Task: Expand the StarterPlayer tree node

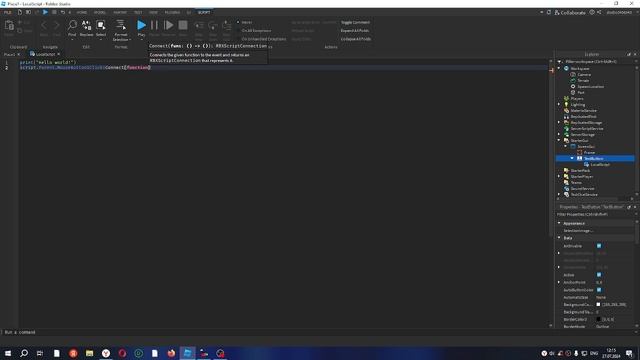Action: pos(559,176)
